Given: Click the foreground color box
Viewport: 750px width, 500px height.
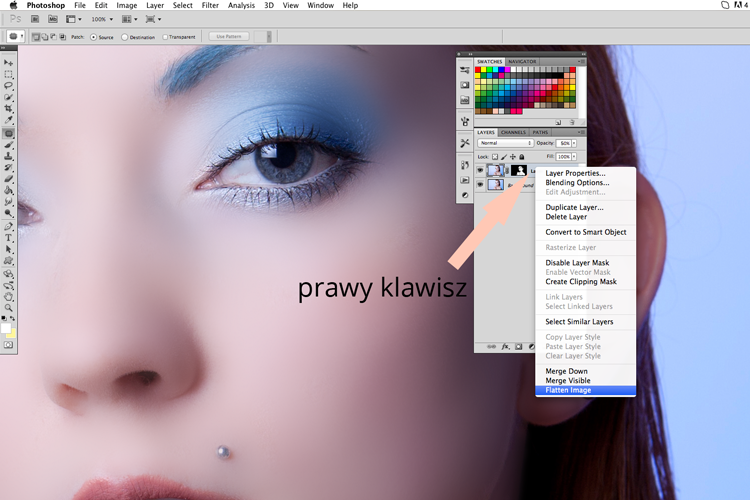Looking at the screenshot, I should pos(6,328).
